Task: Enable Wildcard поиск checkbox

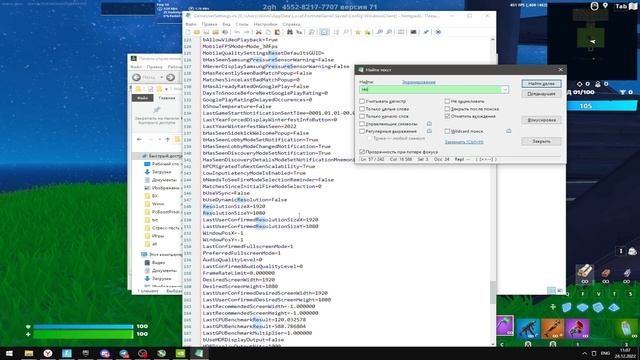Action: (x=447, y=131)
